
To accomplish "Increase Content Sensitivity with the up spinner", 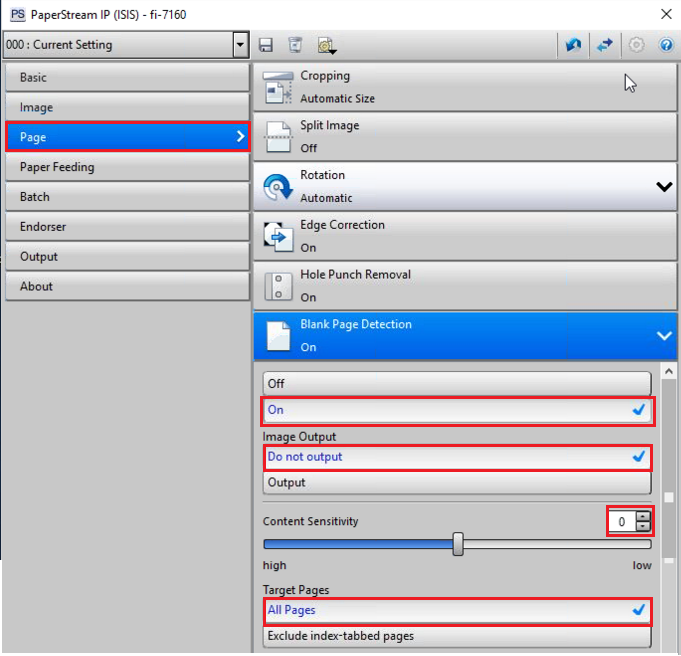I will point(643,516).
